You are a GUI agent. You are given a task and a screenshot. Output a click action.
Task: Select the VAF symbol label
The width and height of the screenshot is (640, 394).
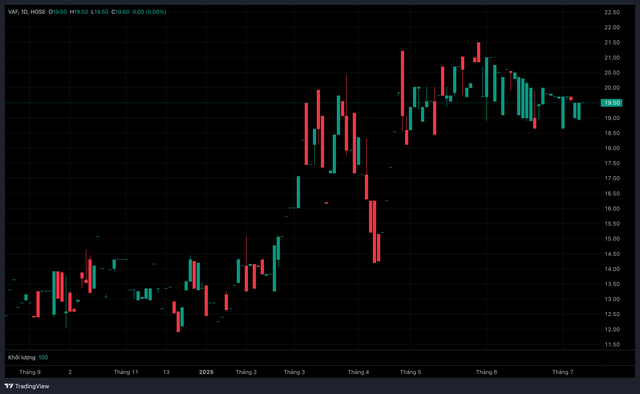tap(13, 12)
